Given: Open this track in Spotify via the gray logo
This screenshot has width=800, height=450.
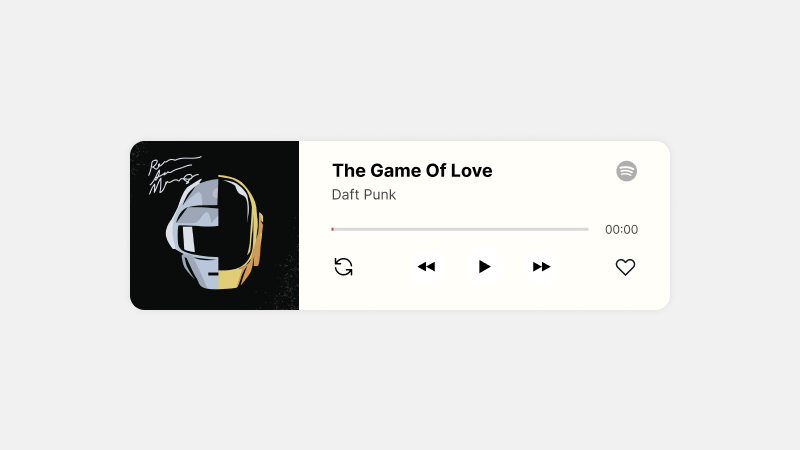Looking at the screenshot, I should 627,171.
